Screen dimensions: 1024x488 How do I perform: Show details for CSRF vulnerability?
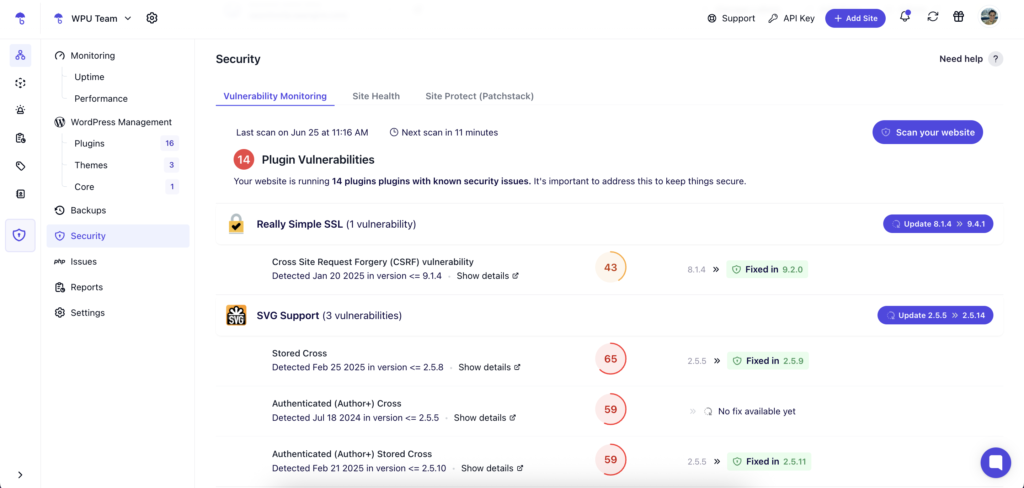(x=487, y=276)
